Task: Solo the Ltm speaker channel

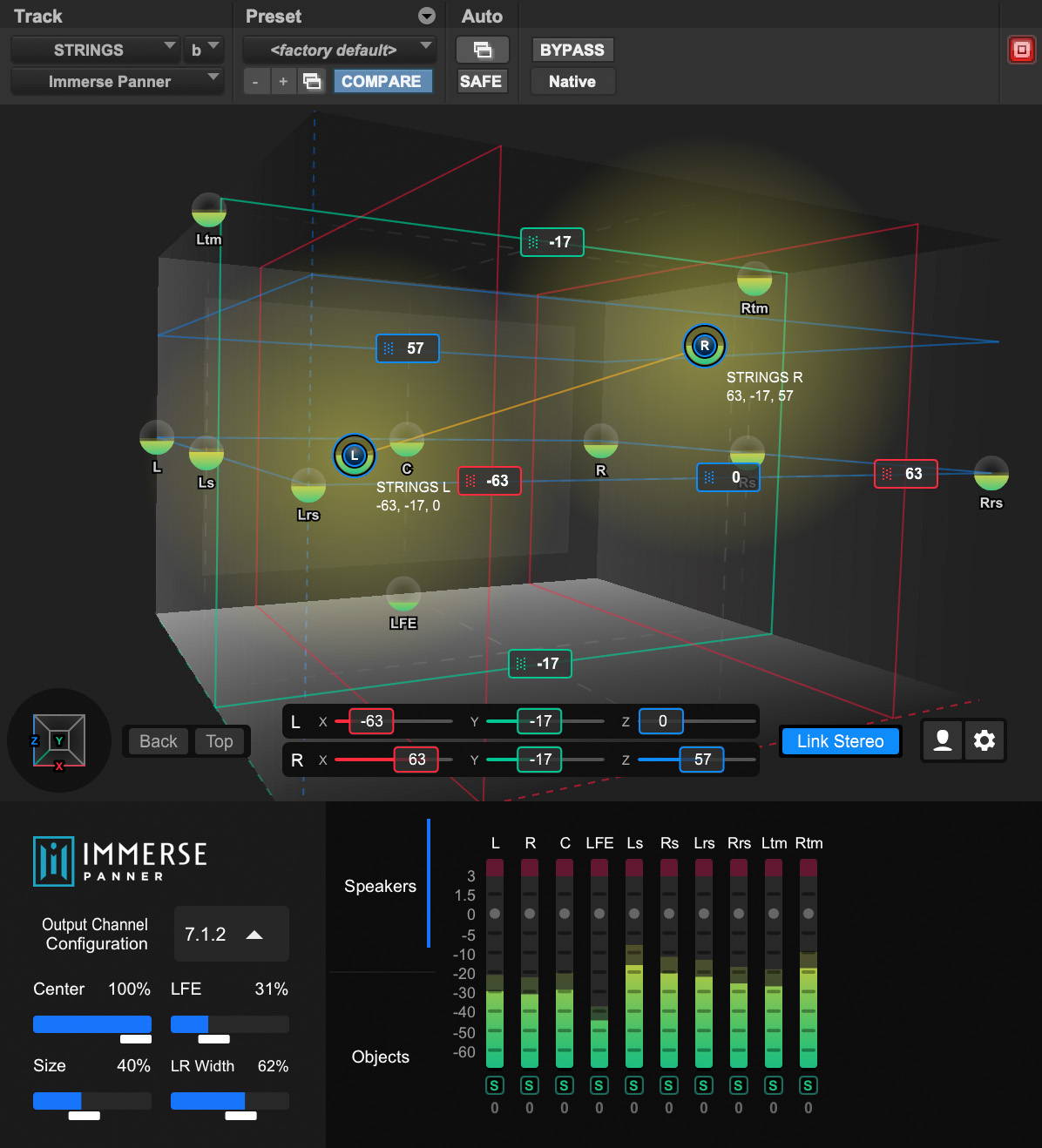Action: coord(774,1085)
